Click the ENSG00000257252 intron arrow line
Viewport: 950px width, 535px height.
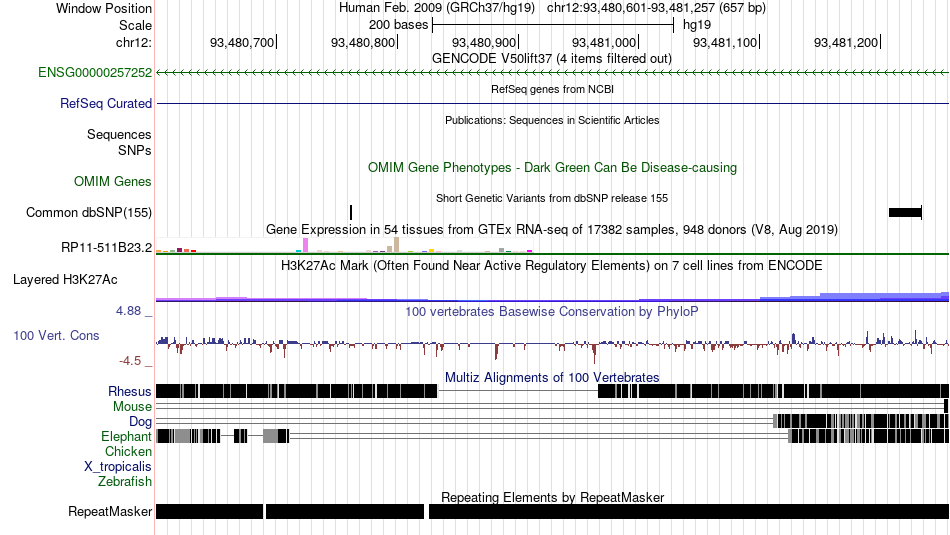(553, 73)
